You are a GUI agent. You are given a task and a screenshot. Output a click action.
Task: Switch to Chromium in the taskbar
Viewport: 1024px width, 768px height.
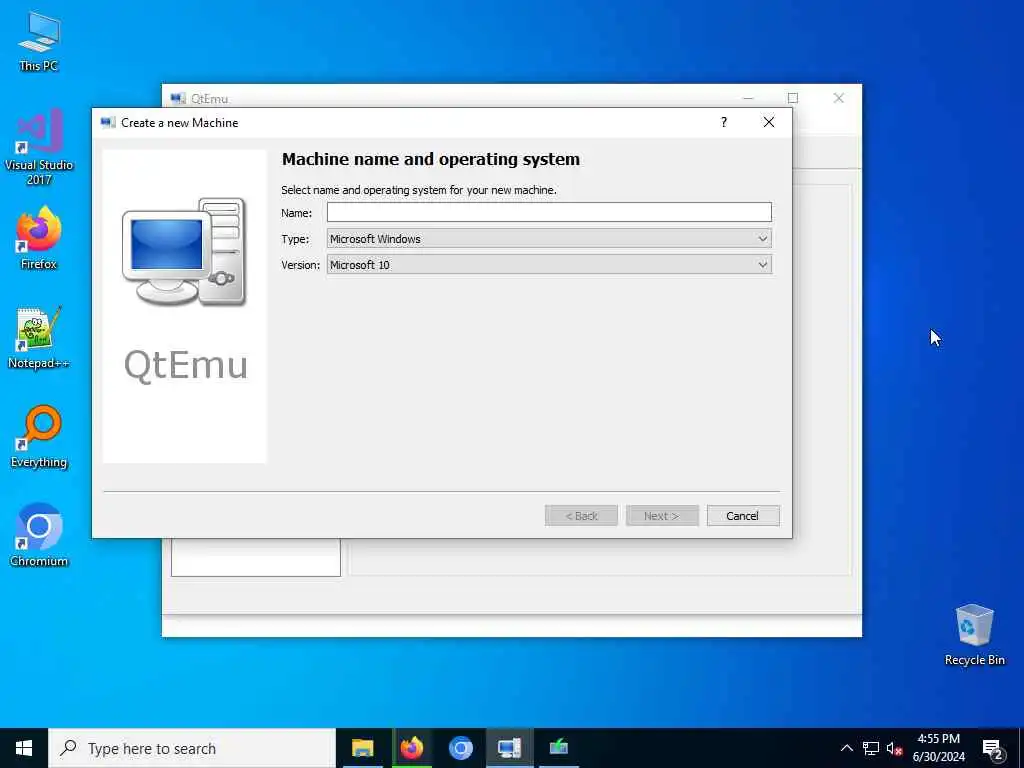tap(460, 748)
